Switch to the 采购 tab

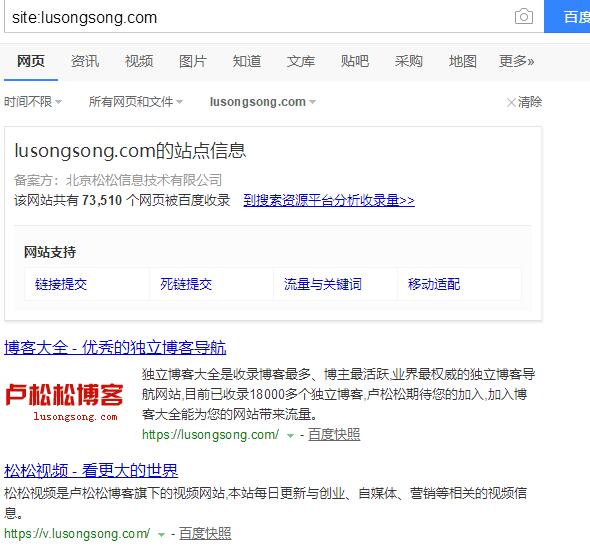pos(409,61)
